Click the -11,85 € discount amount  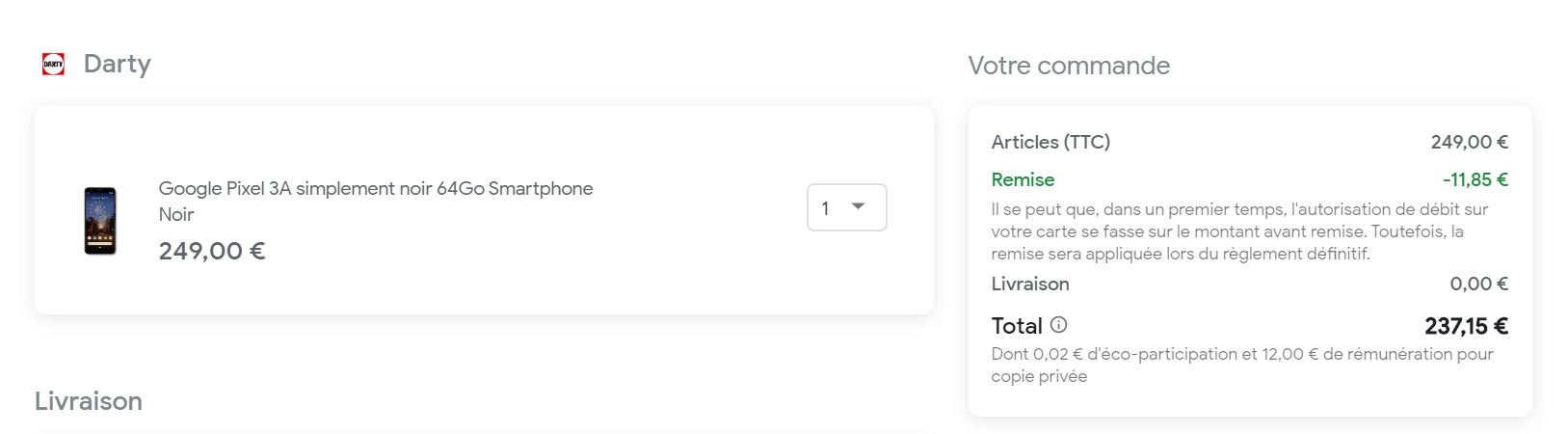click(1475, 179)
